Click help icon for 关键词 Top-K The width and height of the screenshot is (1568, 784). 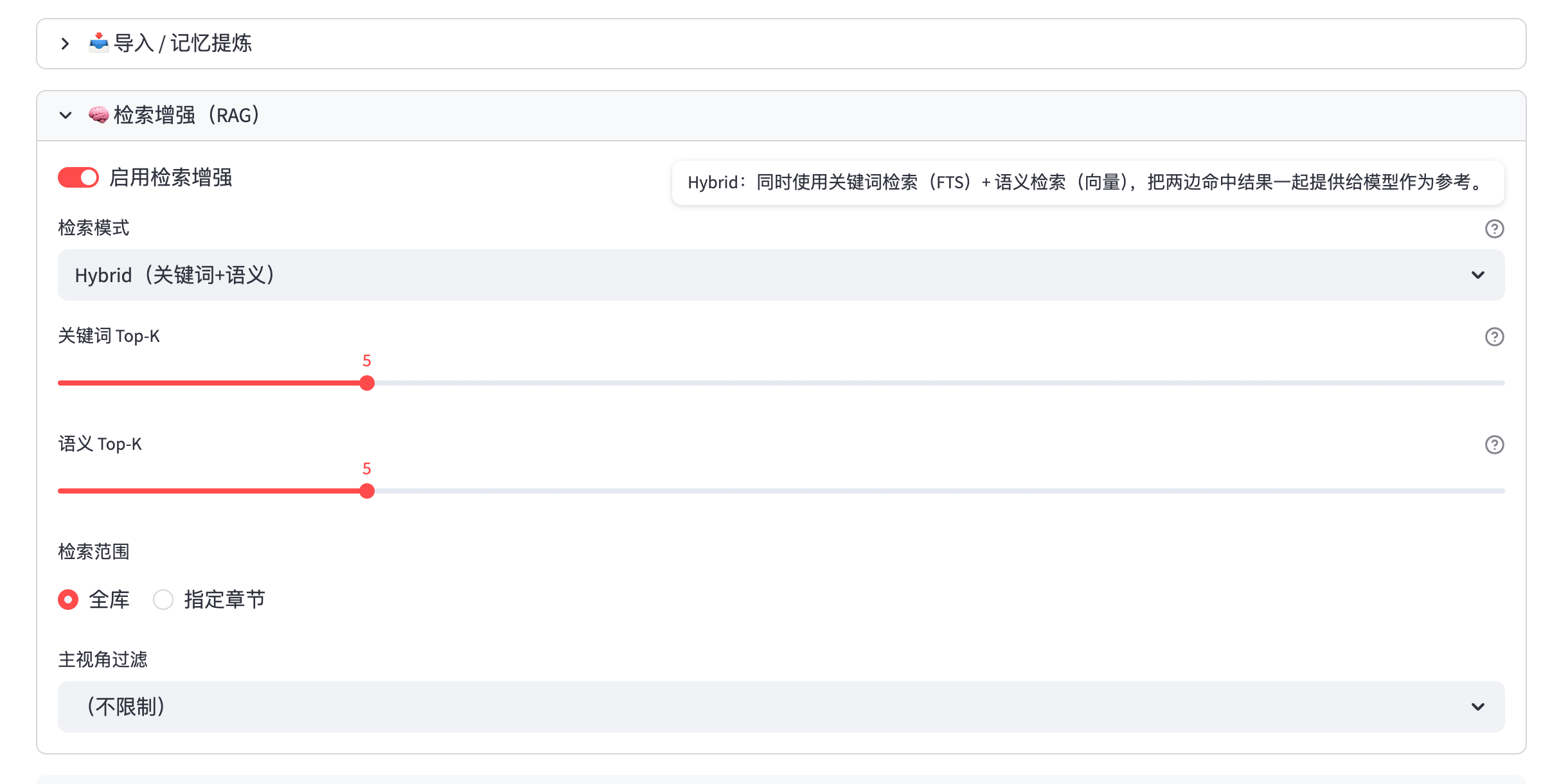tap(1494, 337)
